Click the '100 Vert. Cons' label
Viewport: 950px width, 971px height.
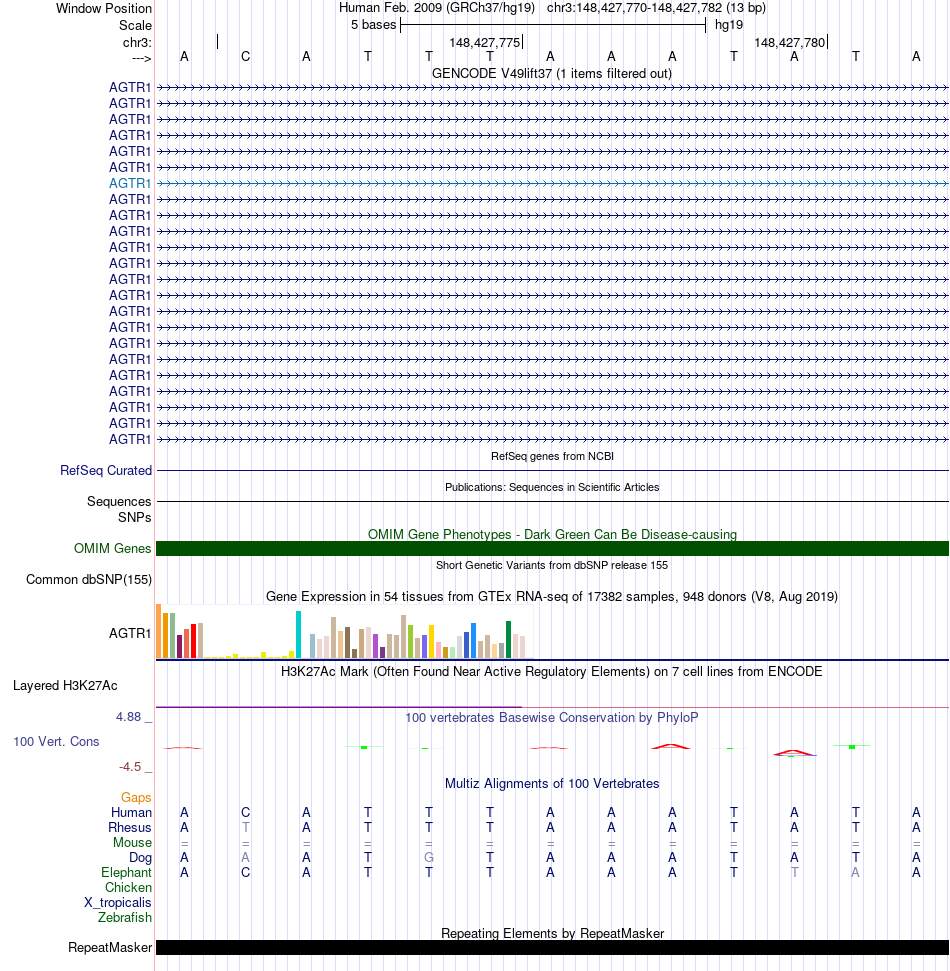coord(56,741)
